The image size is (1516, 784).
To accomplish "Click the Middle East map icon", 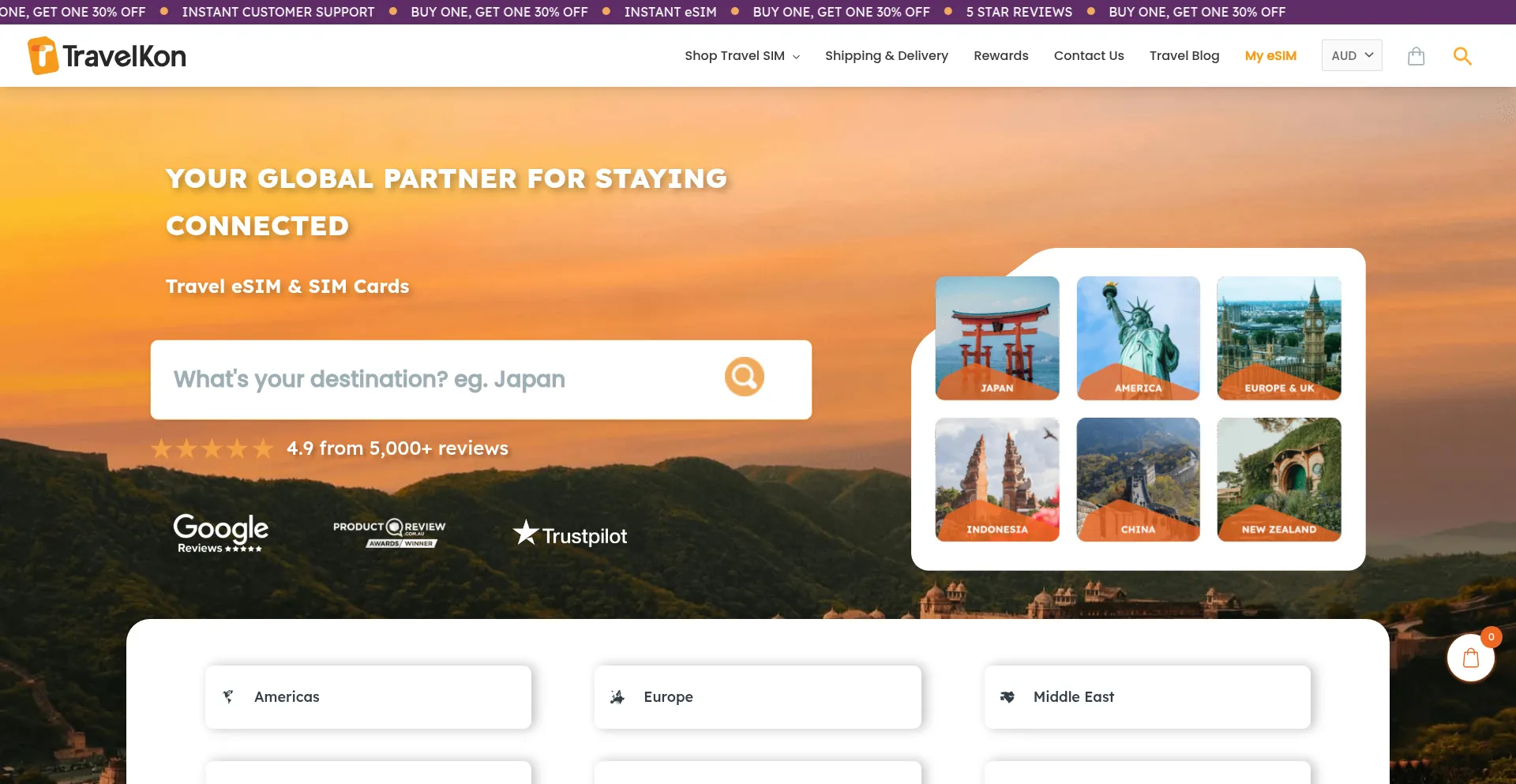I will (1008, 696).
